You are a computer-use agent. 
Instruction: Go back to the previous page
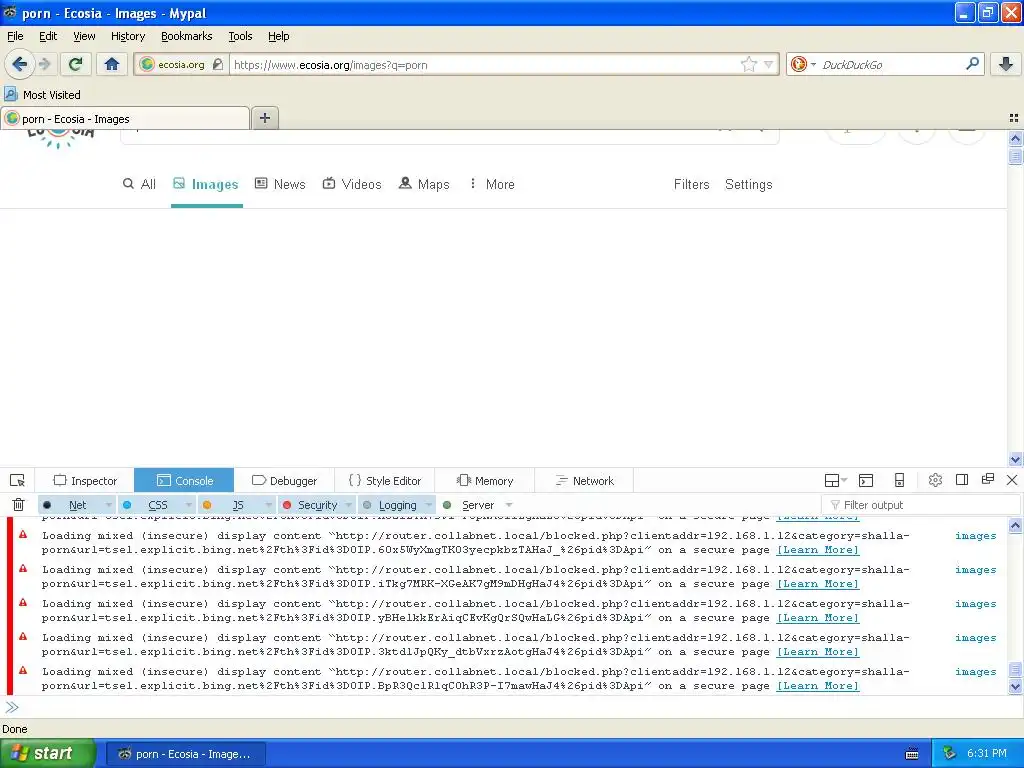pos(19,64)
